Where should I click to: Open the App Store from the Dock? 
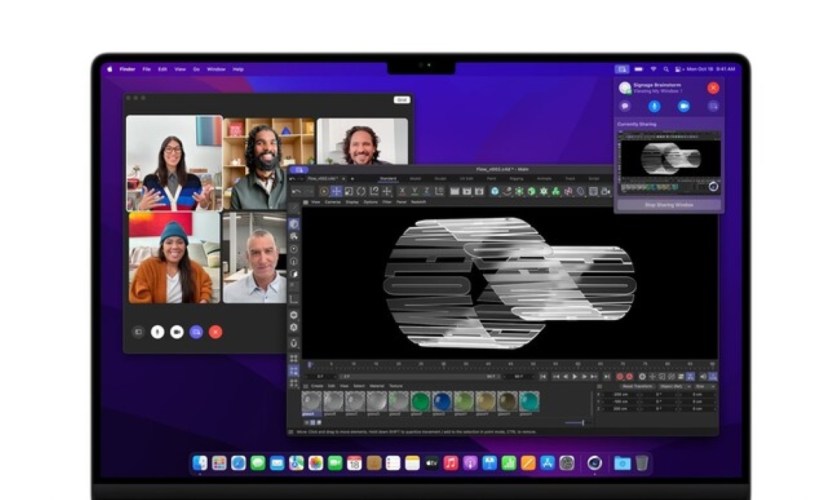547,463
